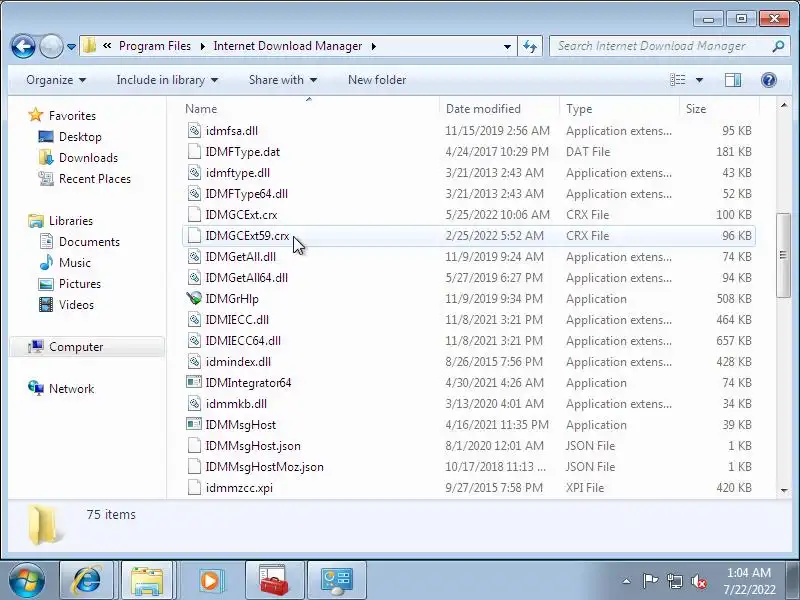Select idmmzcc.xpi file name

239,488
